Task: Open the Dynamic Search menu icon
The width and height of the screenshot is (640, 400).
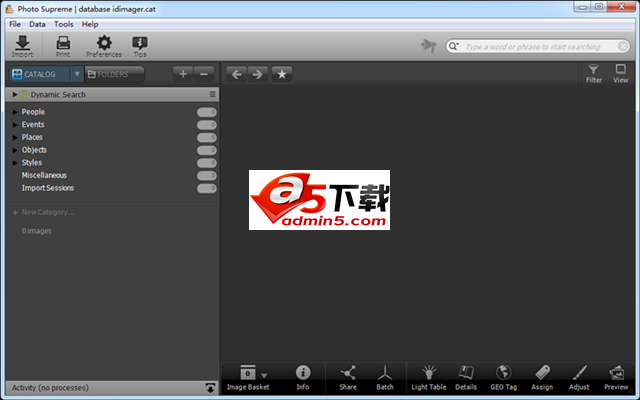Action: 212,94
